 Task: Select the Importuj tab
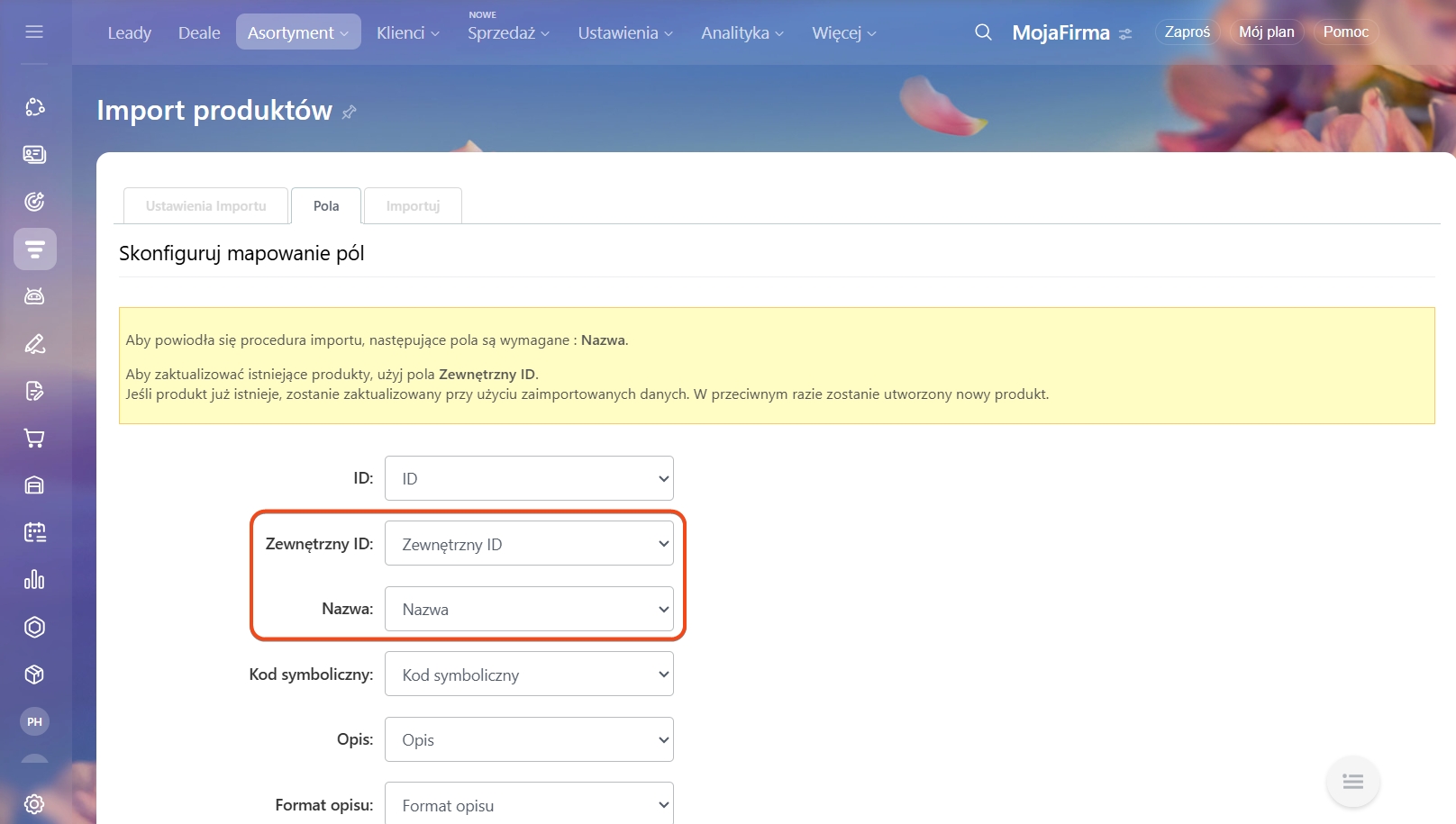point(413,206)
